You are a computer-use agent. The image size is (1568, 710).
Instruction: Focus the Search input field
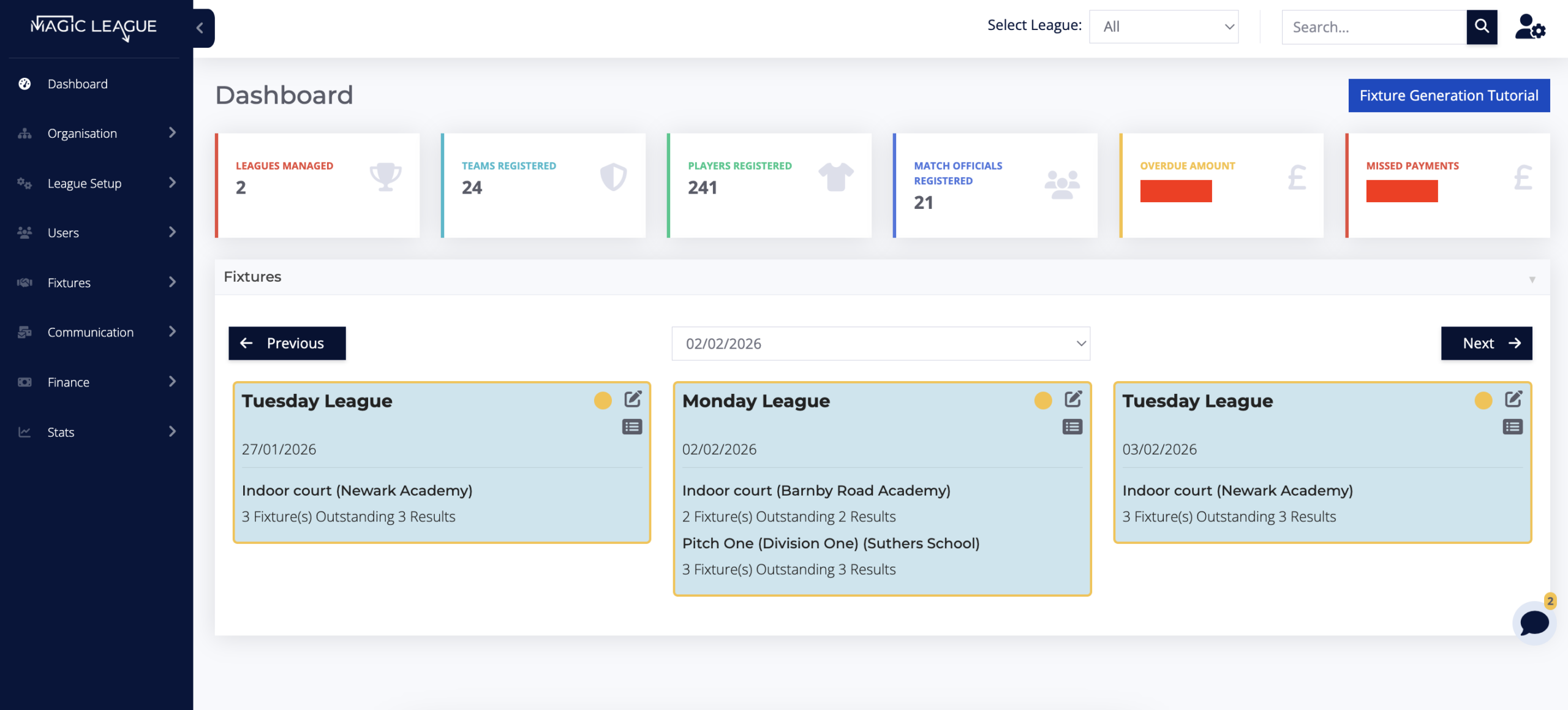pyautogui.click(x=1373, y=27)
